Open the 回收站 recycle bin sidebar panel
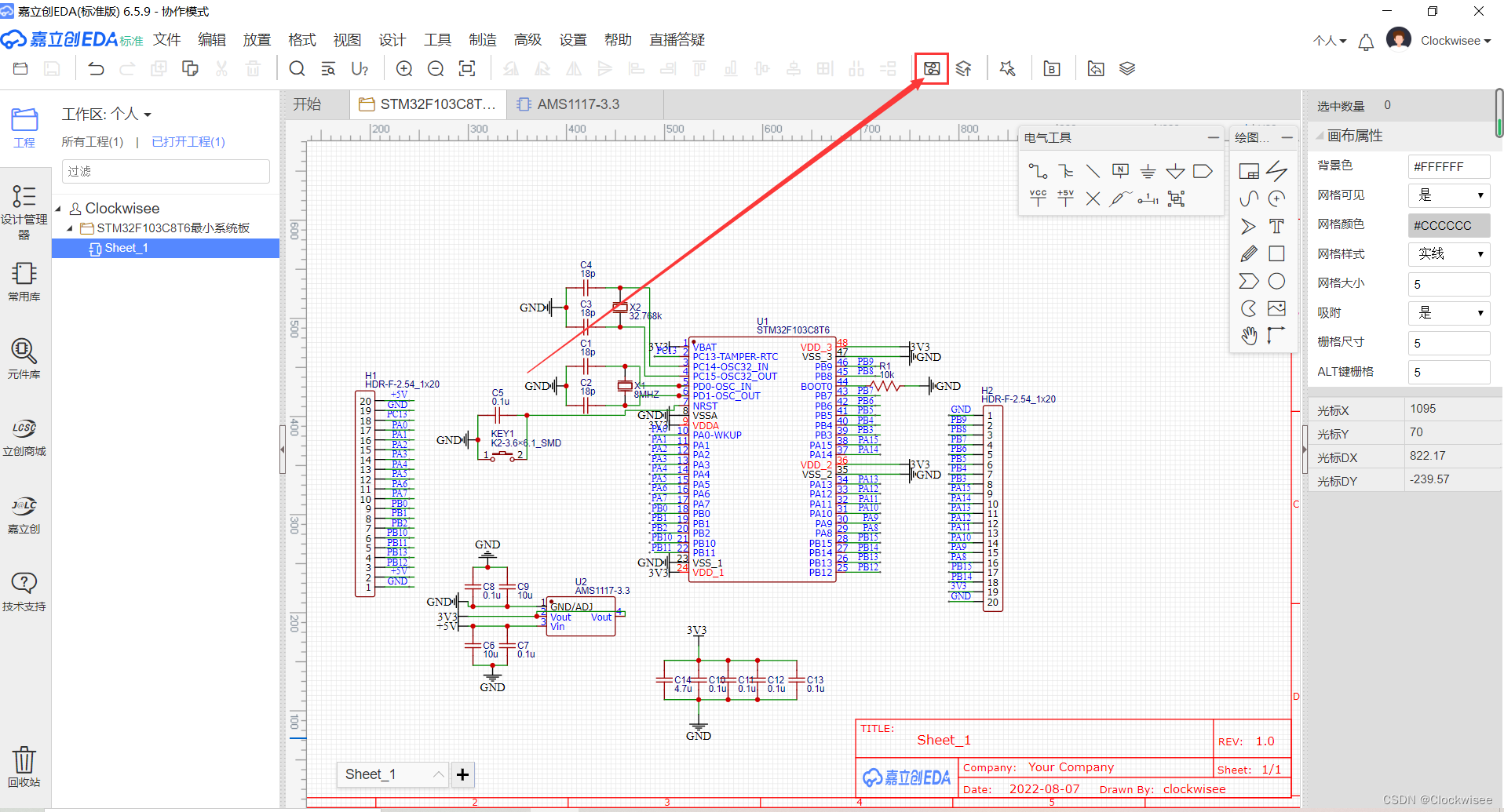1504x812 pixels. click(x=24, y=766)
